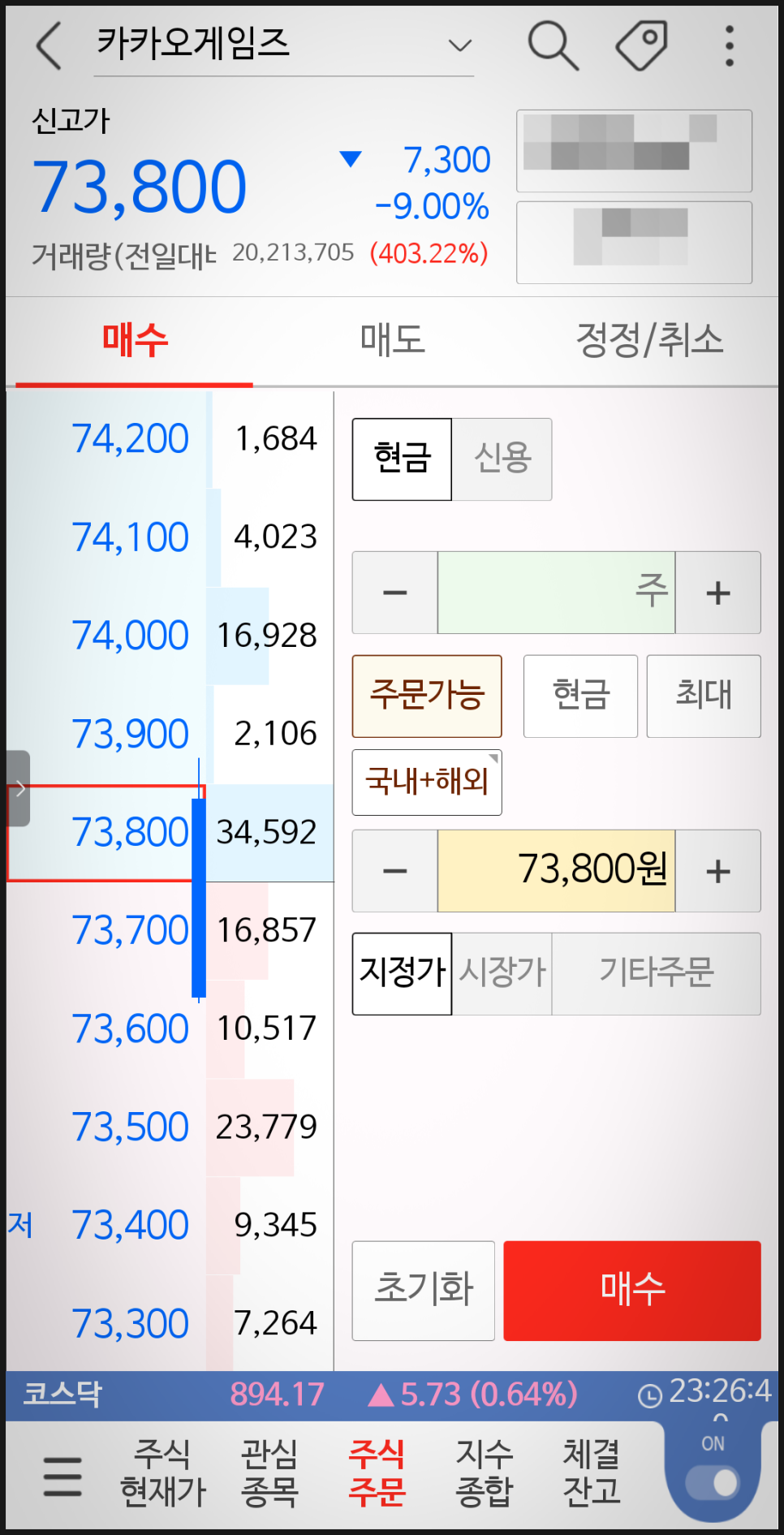Decrease quantity with minus button
Viewport: 784px width, 1535px height.
[x=395, y=593]
